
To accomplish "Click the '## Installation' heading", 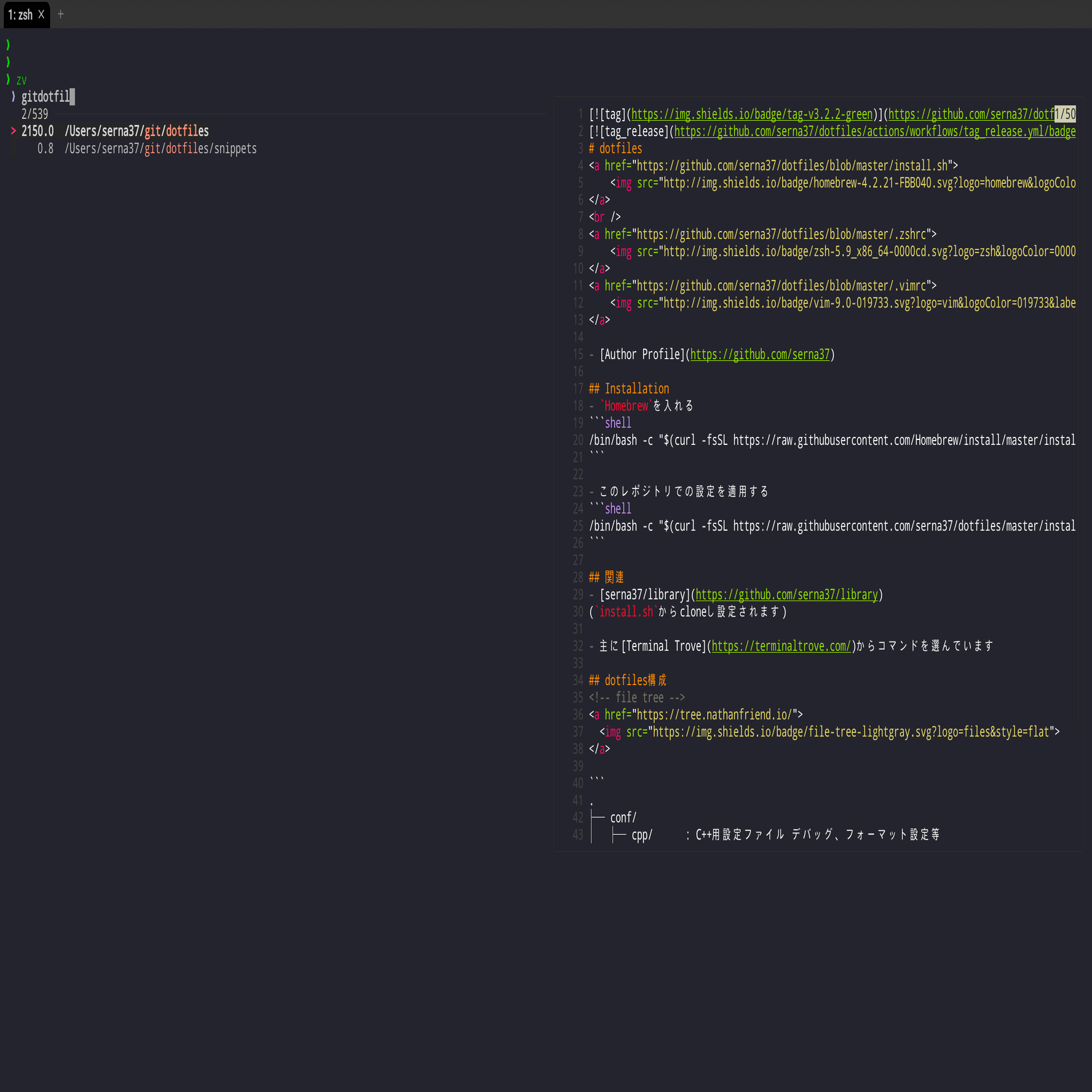I will (x=629, y=389).
